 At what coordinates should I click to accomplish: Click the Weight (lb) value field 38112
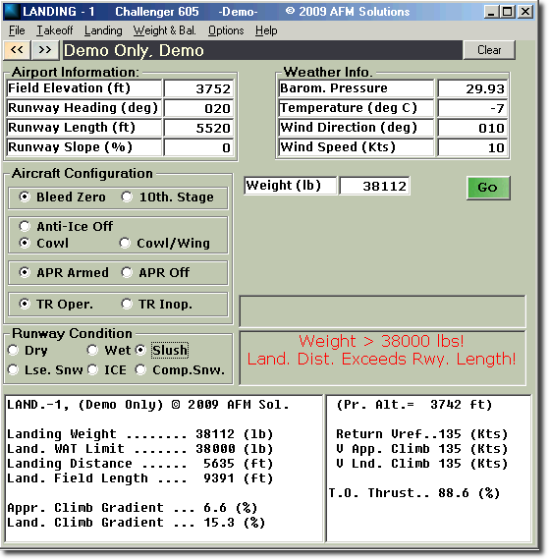tap(375, 186)
